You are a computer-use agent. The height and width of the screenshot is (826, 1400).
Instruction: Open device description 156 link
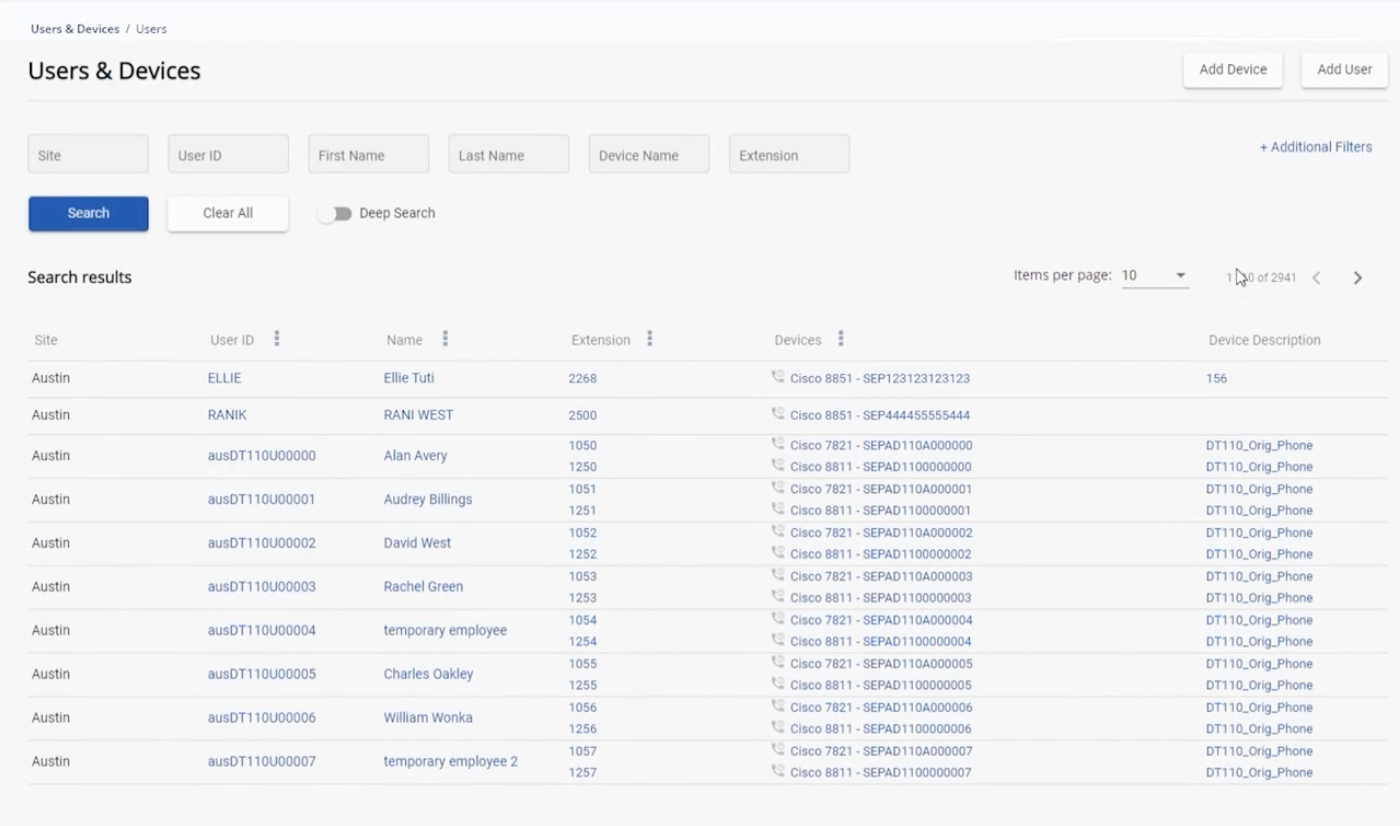pyautogui.click(x=1216, y=378)
